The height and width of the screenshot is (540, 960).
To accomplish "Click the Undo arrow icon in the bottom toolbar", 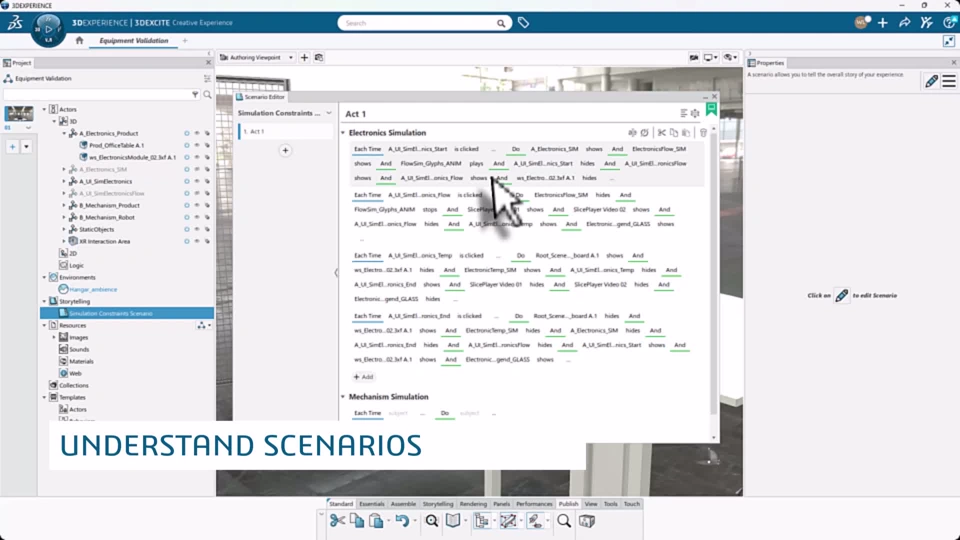I will (x=402, y=521).
